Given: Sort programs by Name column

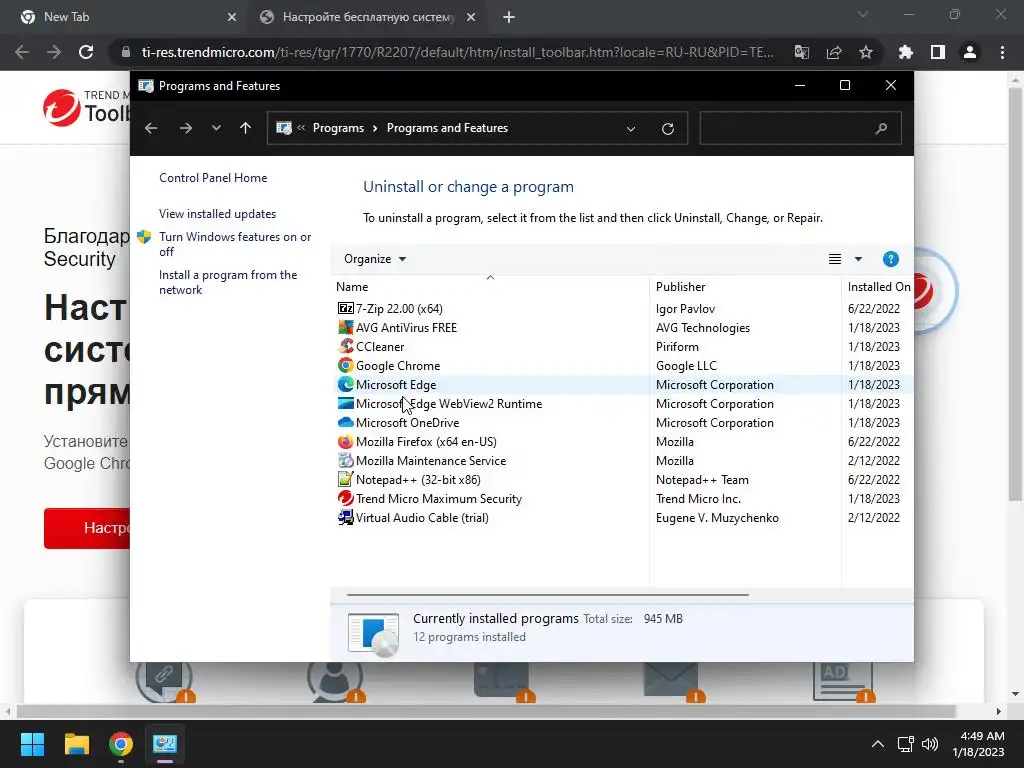Looking at the screenshot, I should click(x=490, y=287).
